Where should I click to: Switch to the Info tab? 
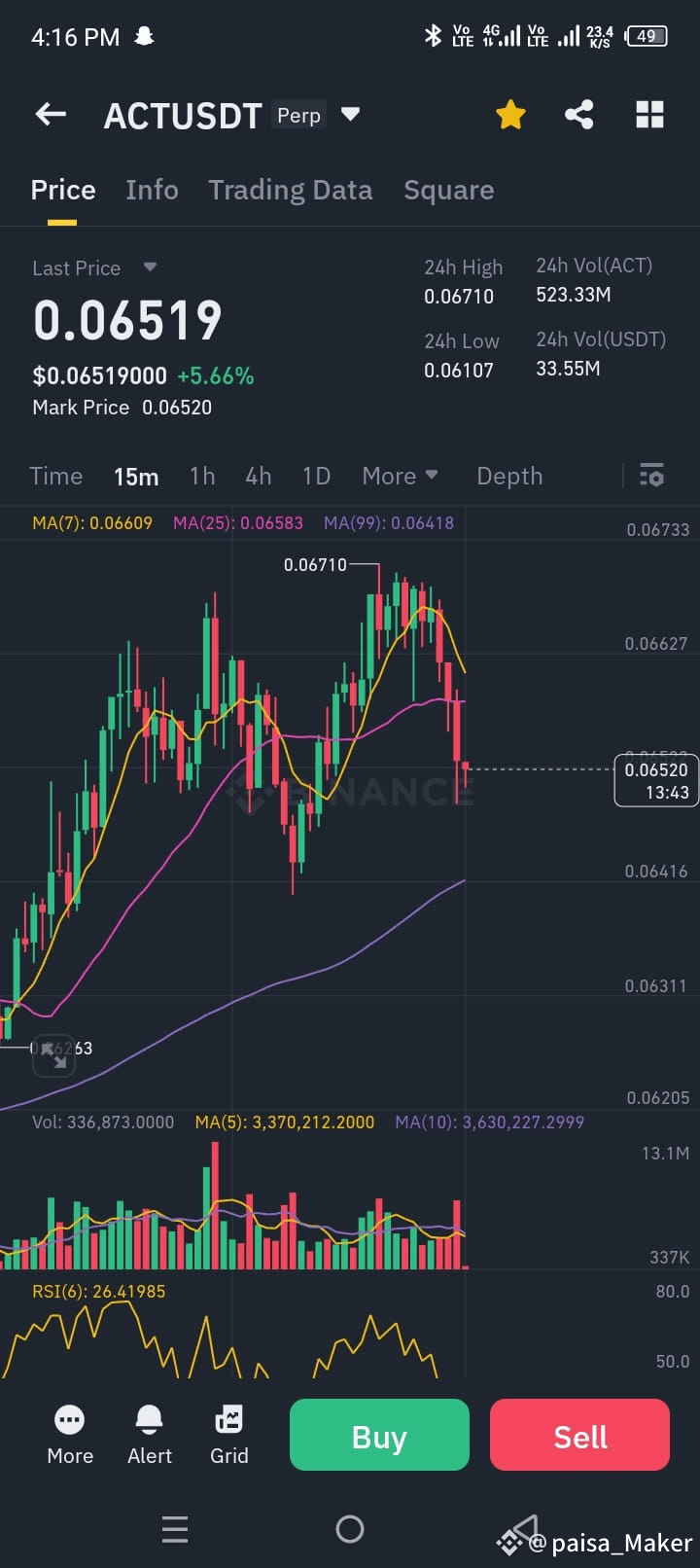point(152,190)
